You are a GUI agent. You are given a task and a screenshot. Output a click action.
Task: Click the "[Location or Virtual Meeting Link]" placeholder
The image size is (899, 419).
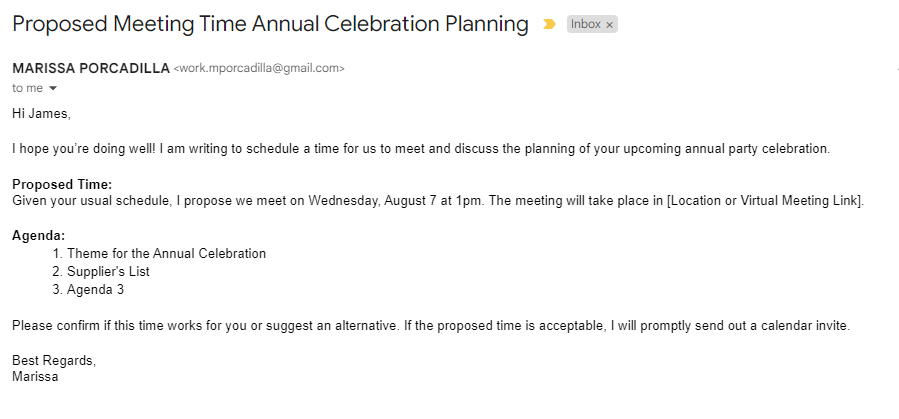764,201
